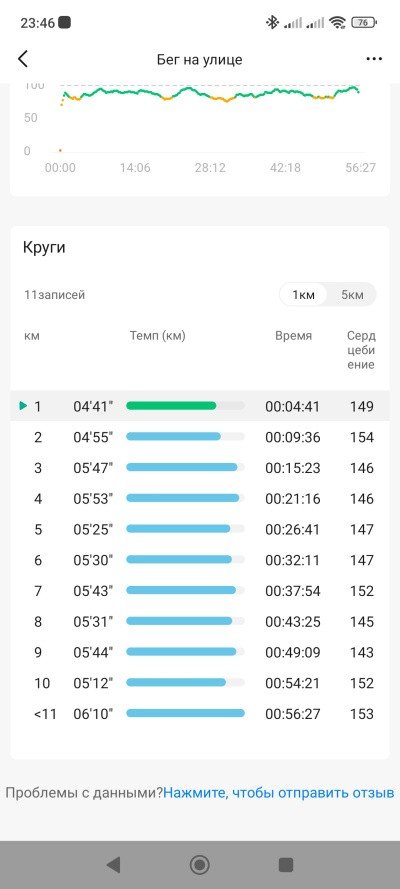The width and height of the screenshot is (400, 889).
Task: Click the Темп (км) column header
Action: click(x=158, y=336)
